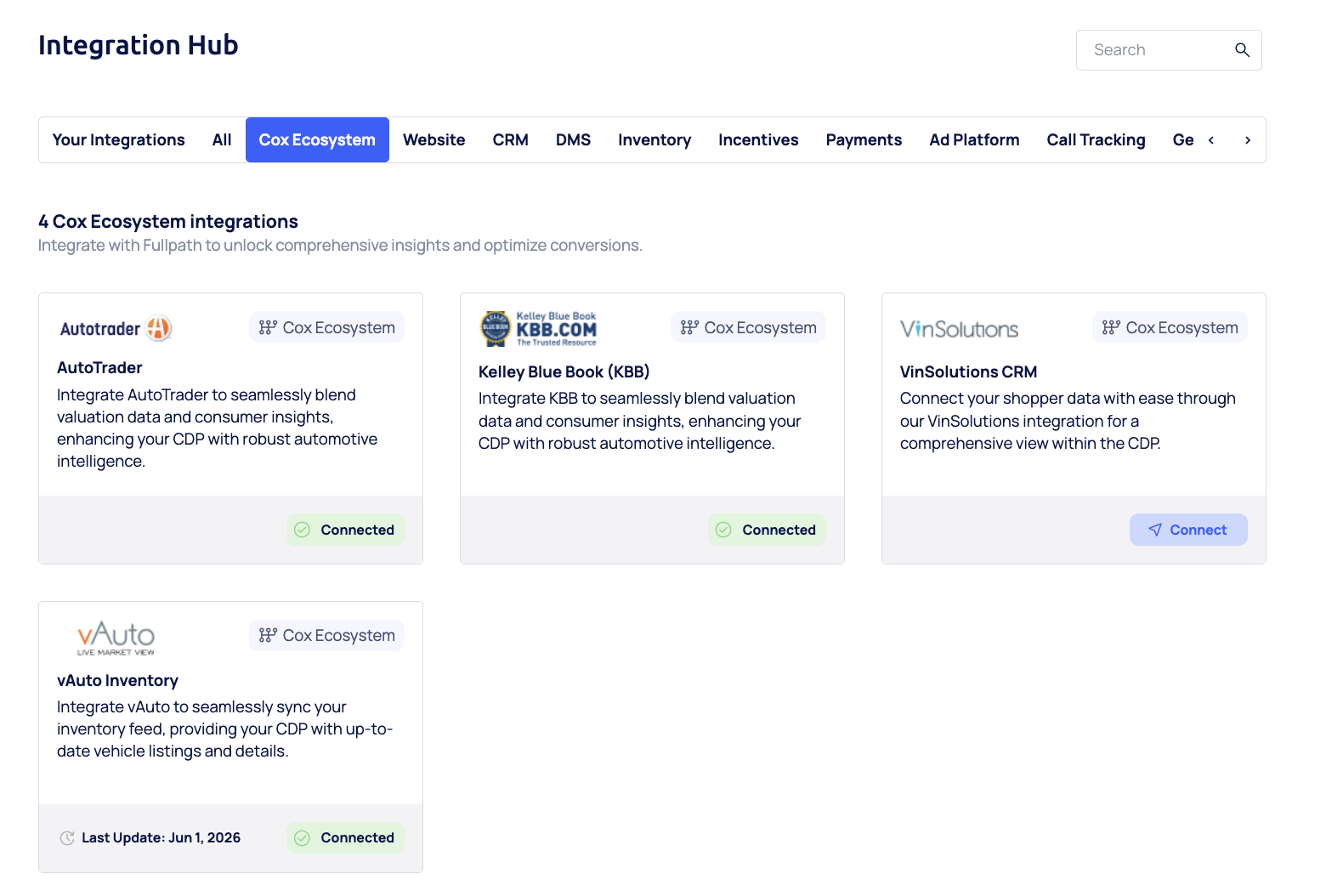
Task: Click the ecosystem icon in vAuto's tag
Action: click(268, 635)
